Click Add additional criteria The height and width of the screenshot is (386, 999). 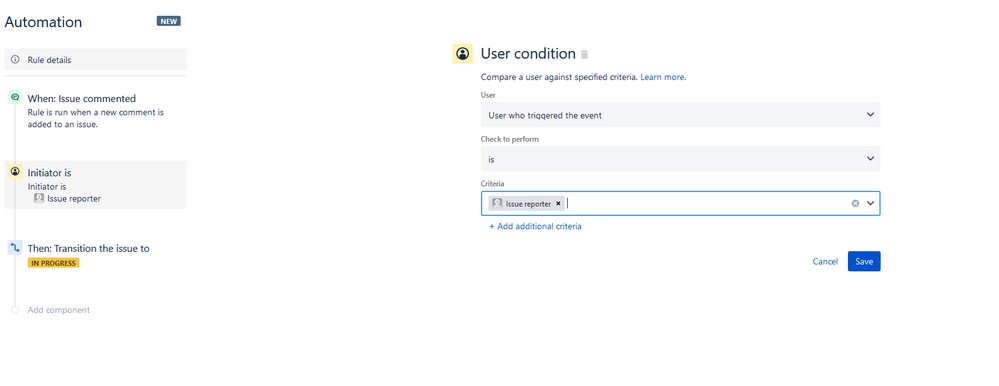[x=535, y=226]
